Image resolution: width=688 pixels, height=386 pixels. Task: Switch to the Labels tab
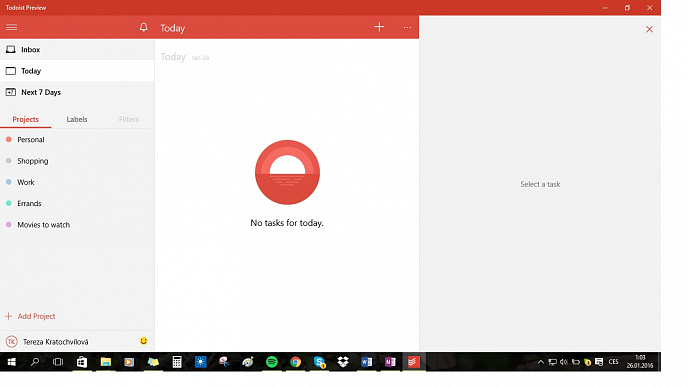tap(77, 119)
